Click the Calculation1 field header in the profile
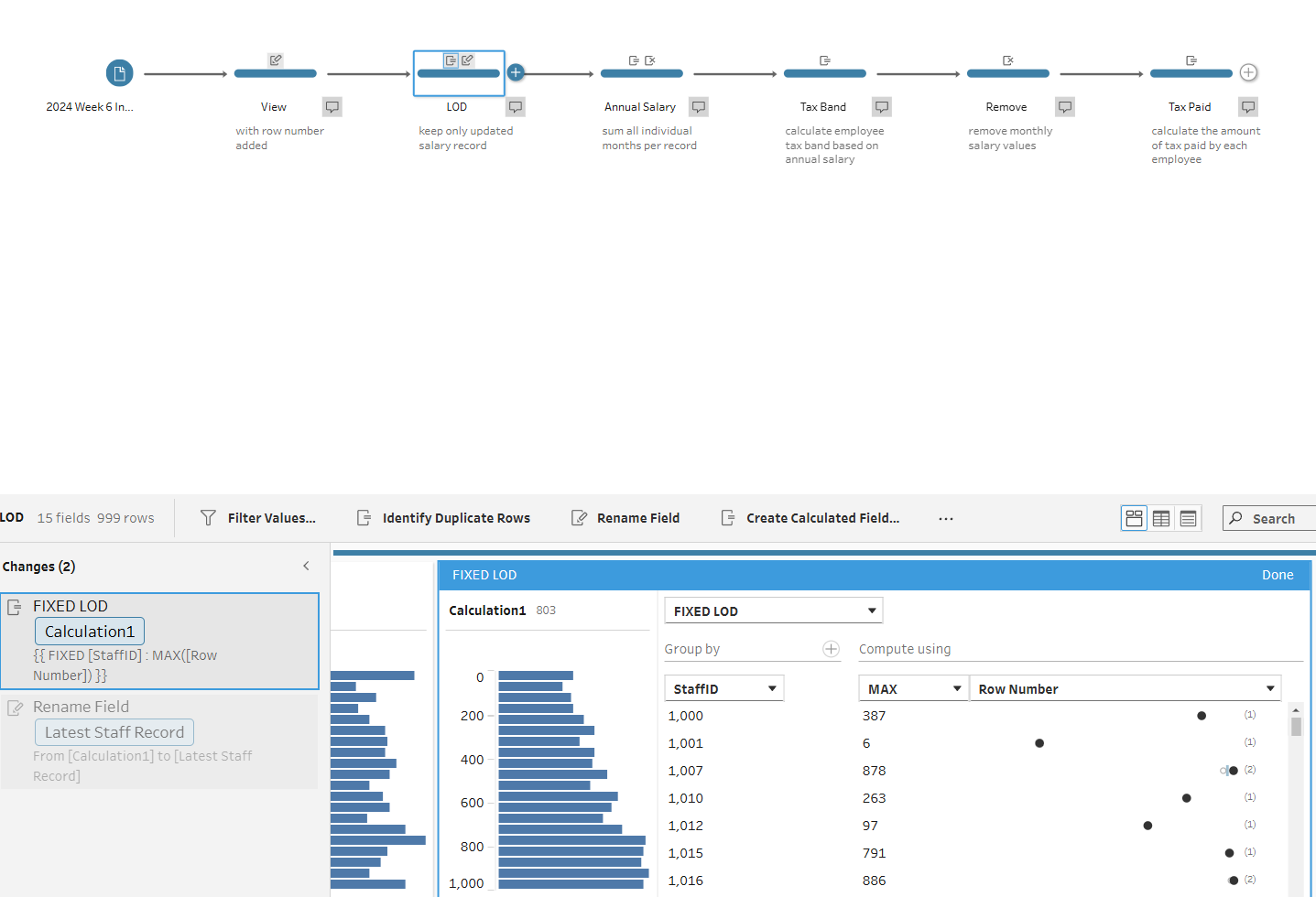 point(487,611)
